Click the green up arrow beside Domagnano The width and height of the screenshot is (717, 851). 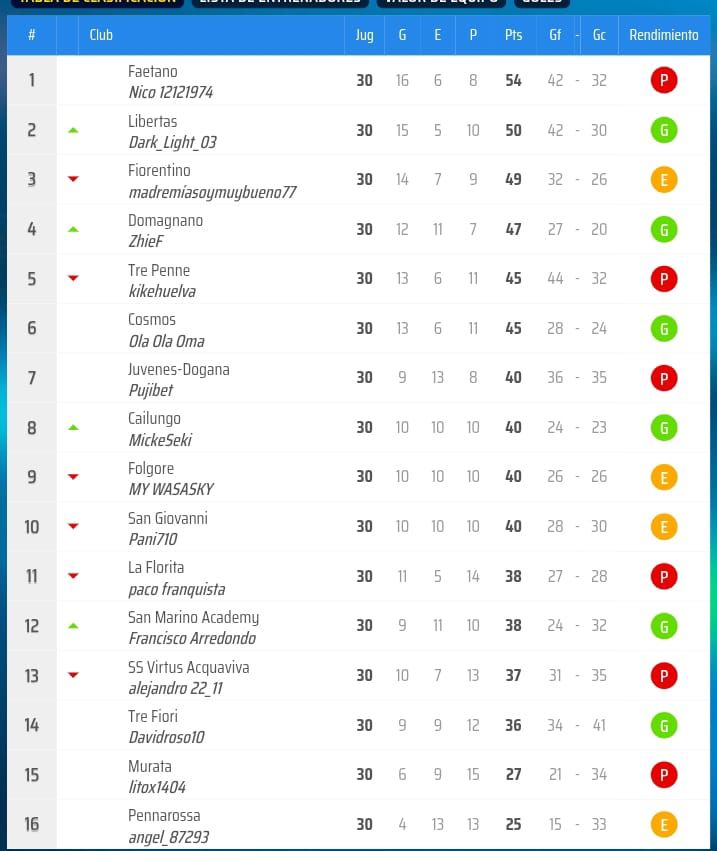pyautogui.click(x=72, y=229)
